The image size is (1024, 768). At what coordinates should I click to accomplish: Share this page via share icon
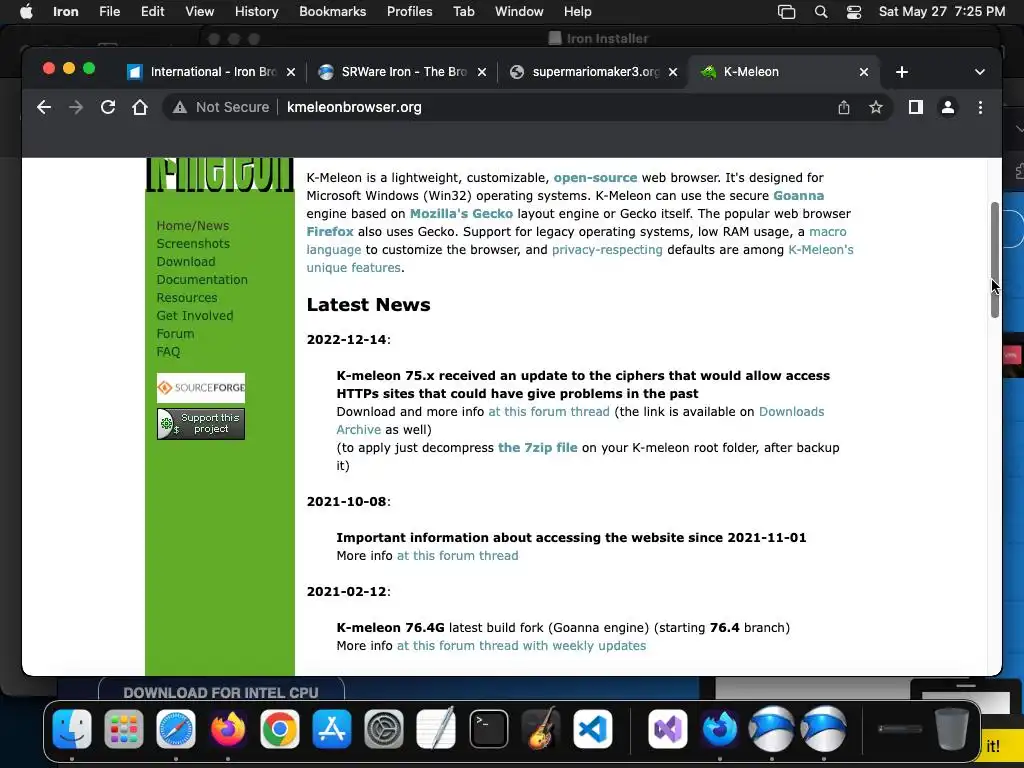pos(844,107)
